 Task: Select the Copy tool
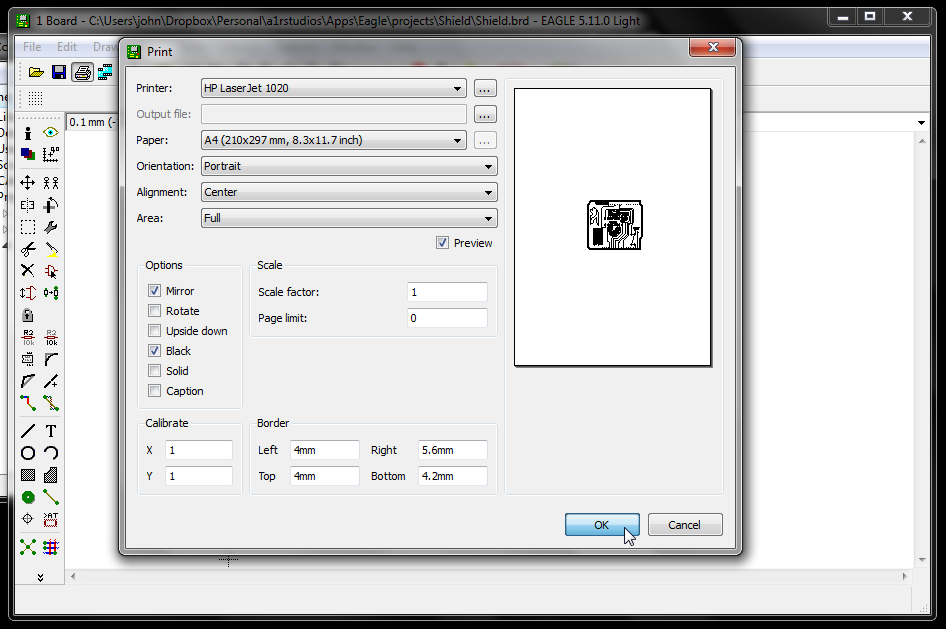tap(51, 183)
